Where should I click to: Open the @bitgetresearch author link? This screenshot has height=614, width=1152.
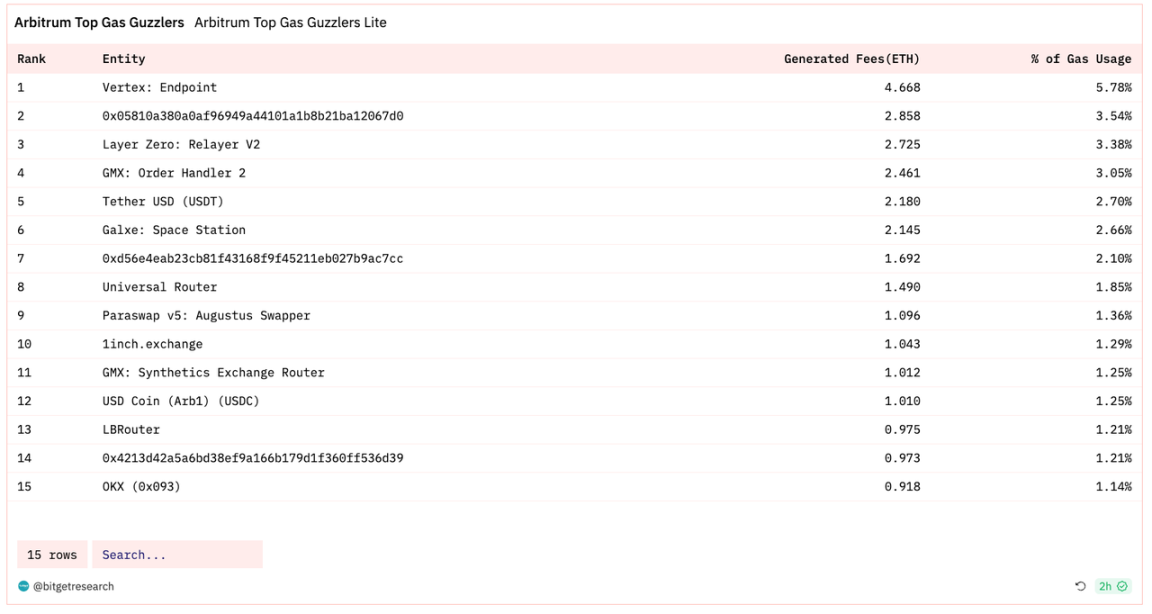73,586
